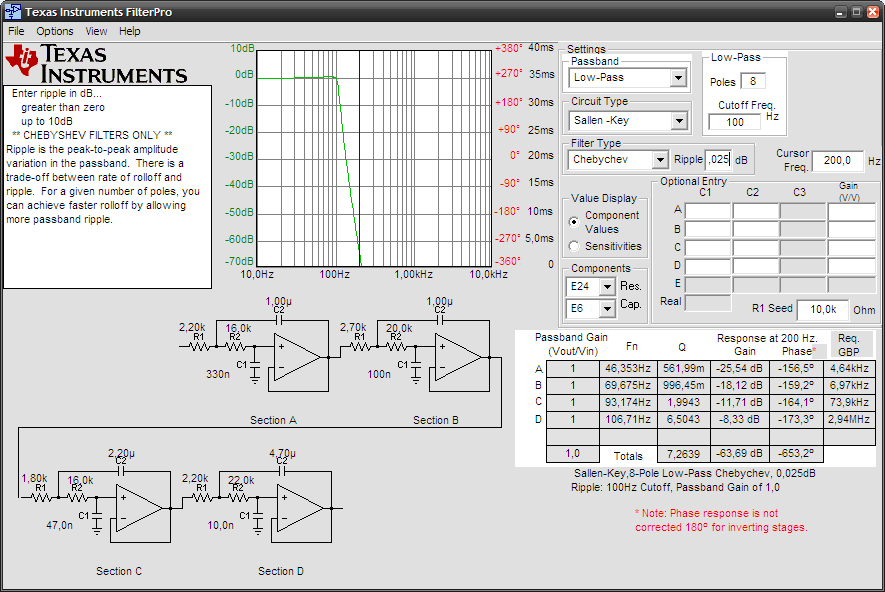The image size is (885, 592).
Task: Click Optional Entry row C C2 field
Action: 756,247
